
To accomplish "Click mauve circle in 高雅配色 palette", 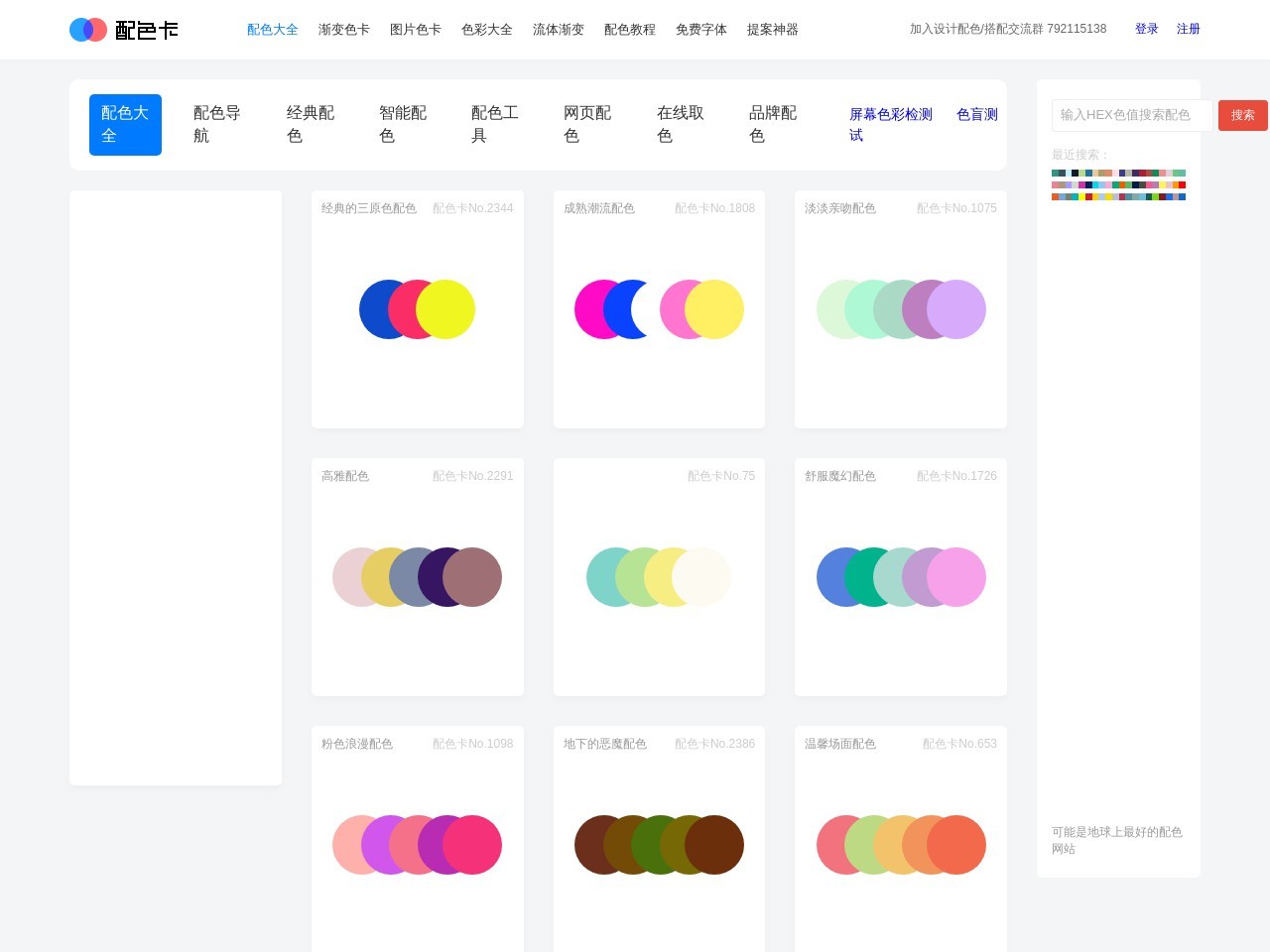I will click(x=472, y=577).
